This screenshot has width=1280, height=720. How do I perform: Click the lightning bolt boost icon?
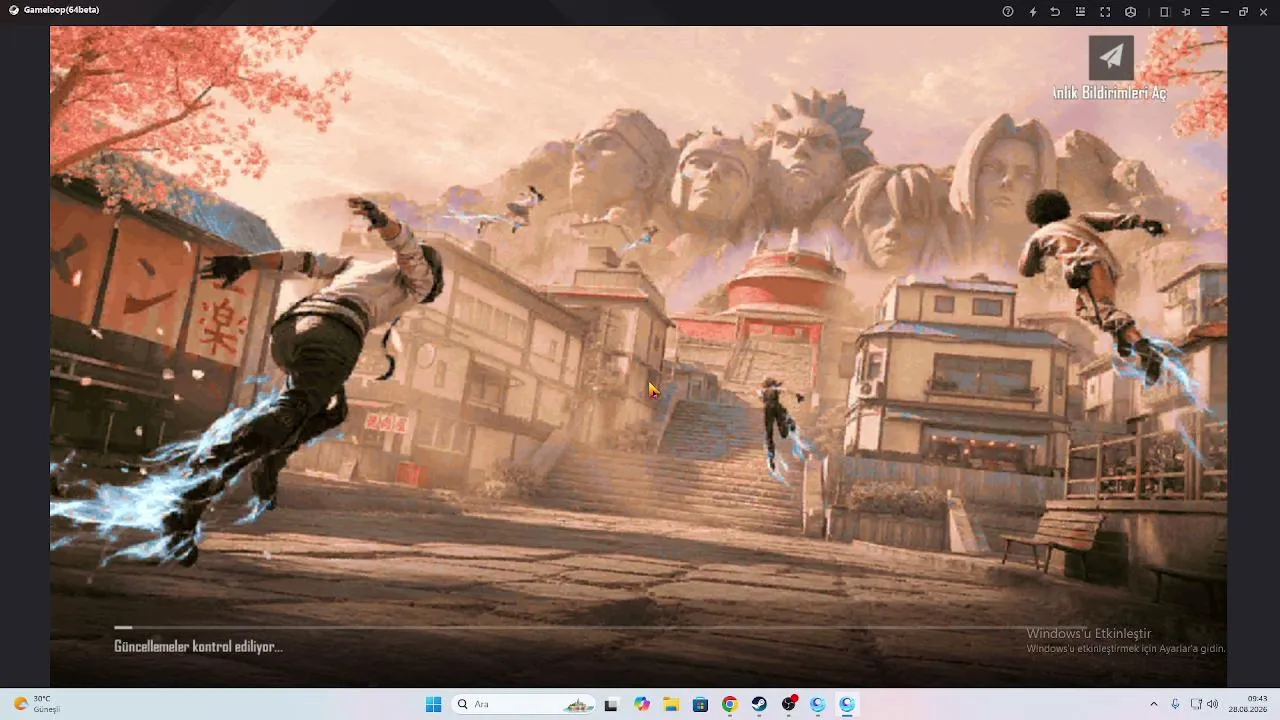1033,12
